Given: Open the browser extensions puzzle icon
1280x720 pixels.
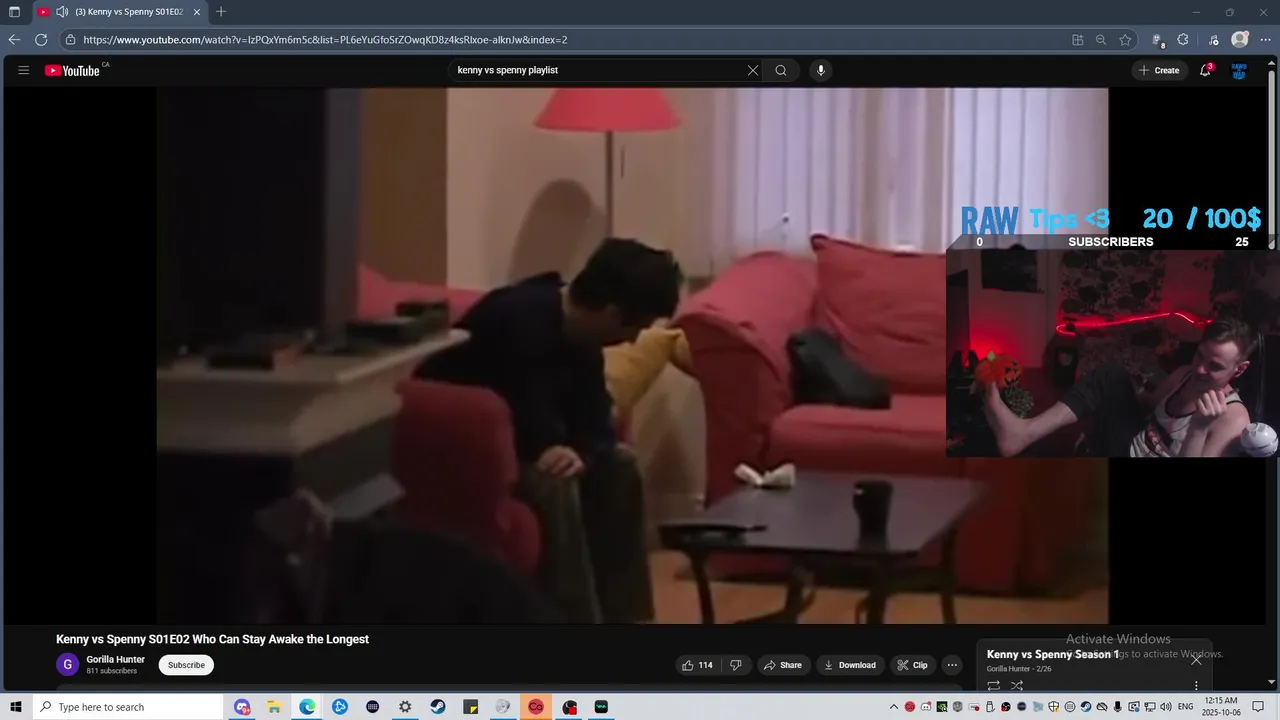Looking at the screenshot, I should (x=1183, y=40).
